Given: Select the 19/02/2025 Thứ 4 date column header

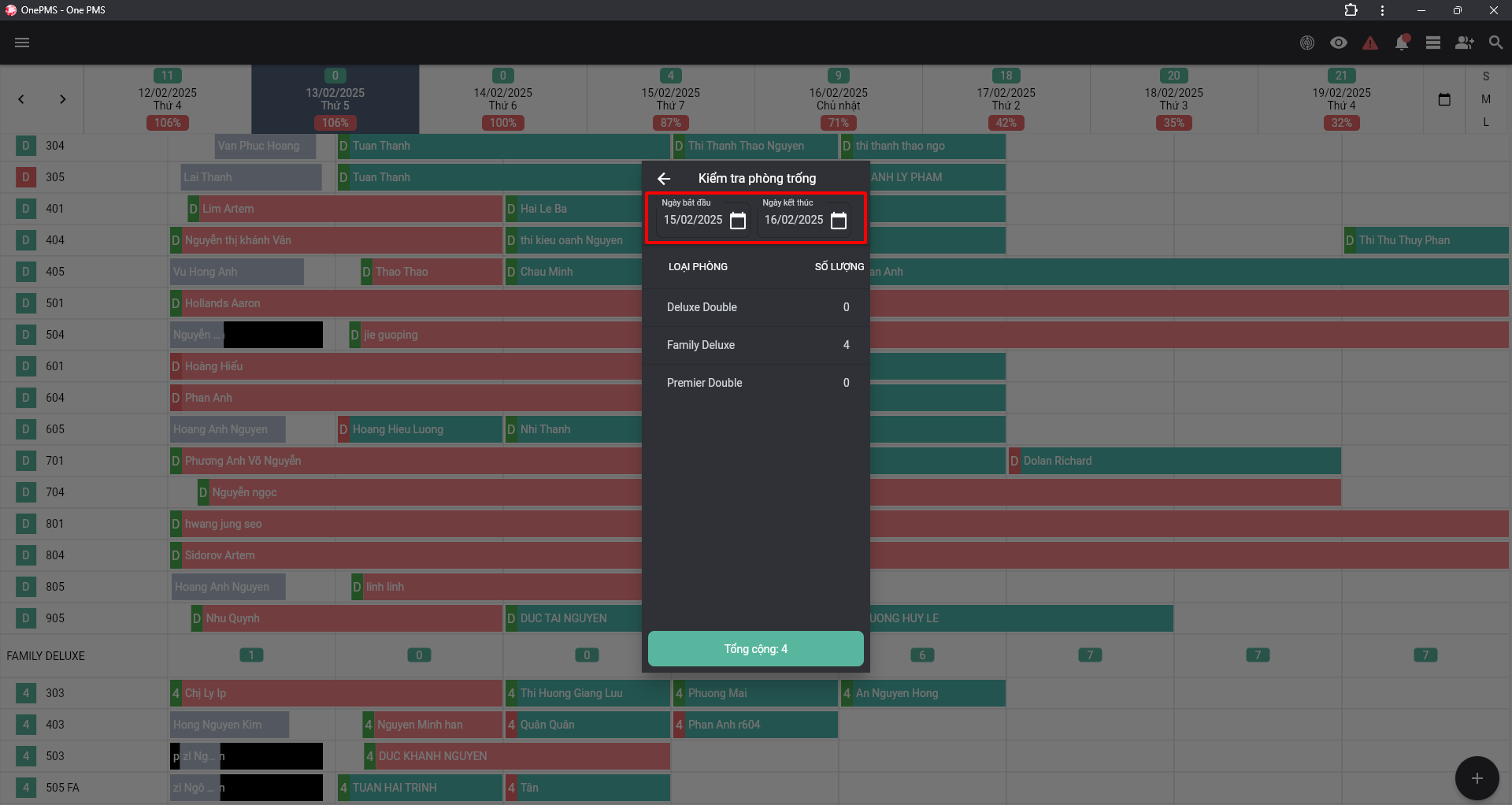Looking at the screenshot, I should (x=1342, y=99).
